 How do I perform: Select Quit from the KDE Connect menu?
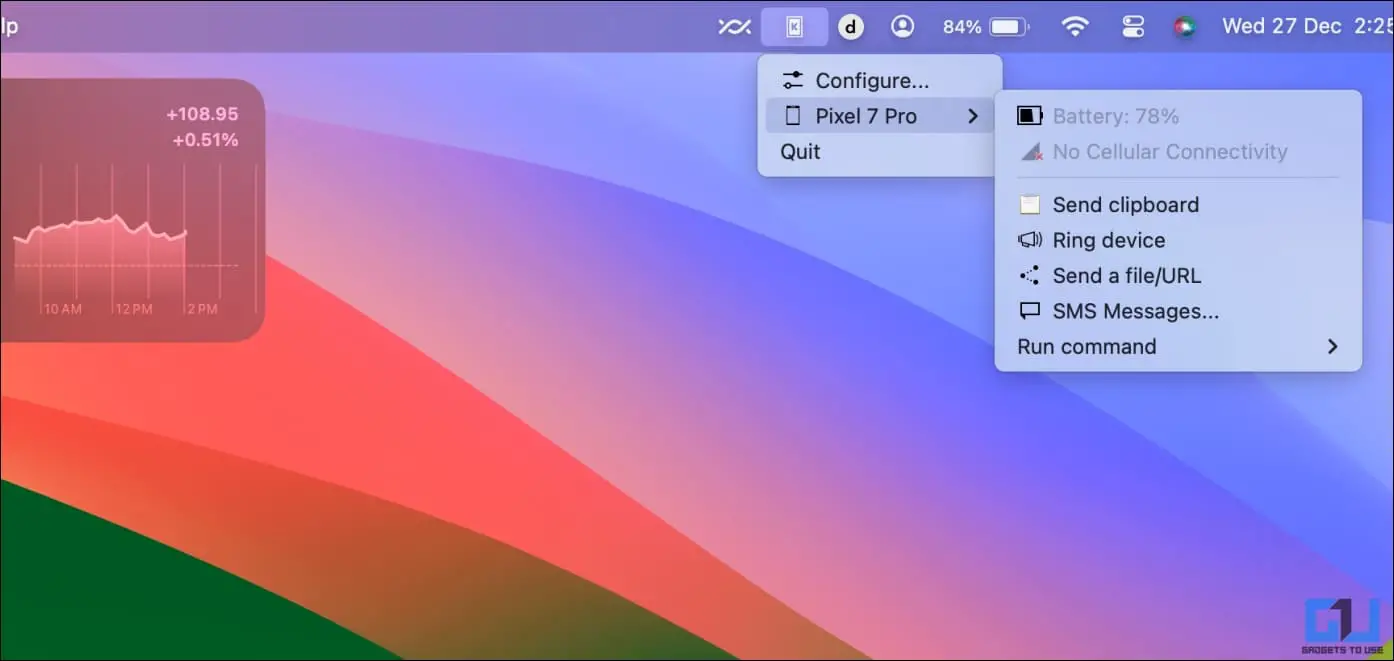800,152
